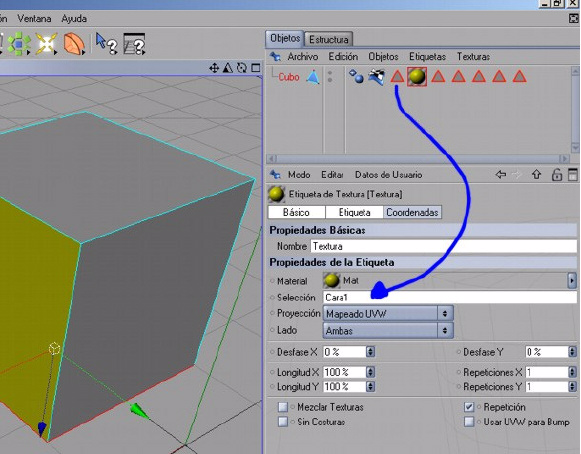Image resolution: width=581 pixels, height=454 pixels.
Task: Select the last polygon selection triangle tag
Action: click(519, 77)
